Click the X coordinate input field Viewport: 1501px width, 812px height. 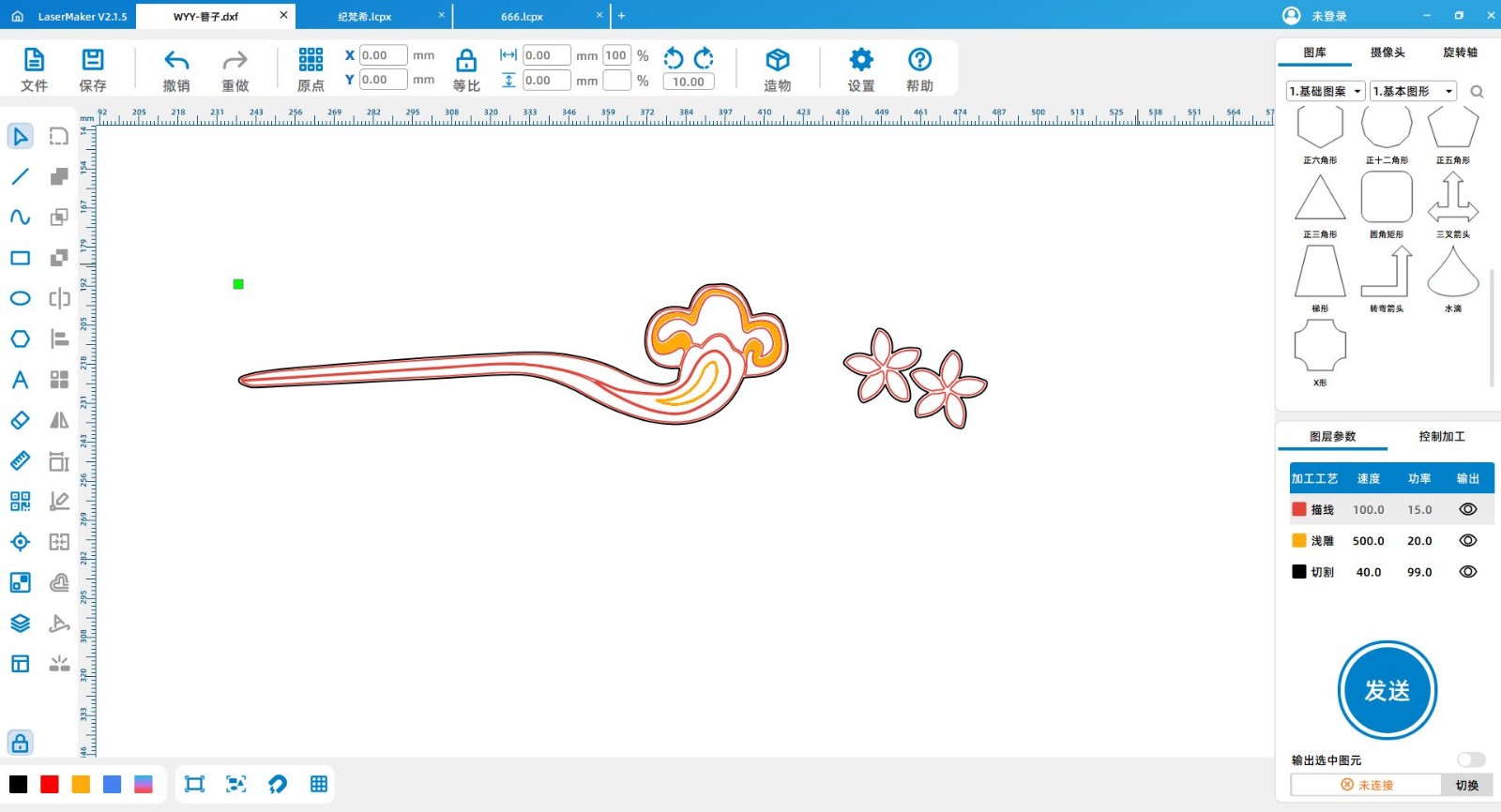coord(383,55)
